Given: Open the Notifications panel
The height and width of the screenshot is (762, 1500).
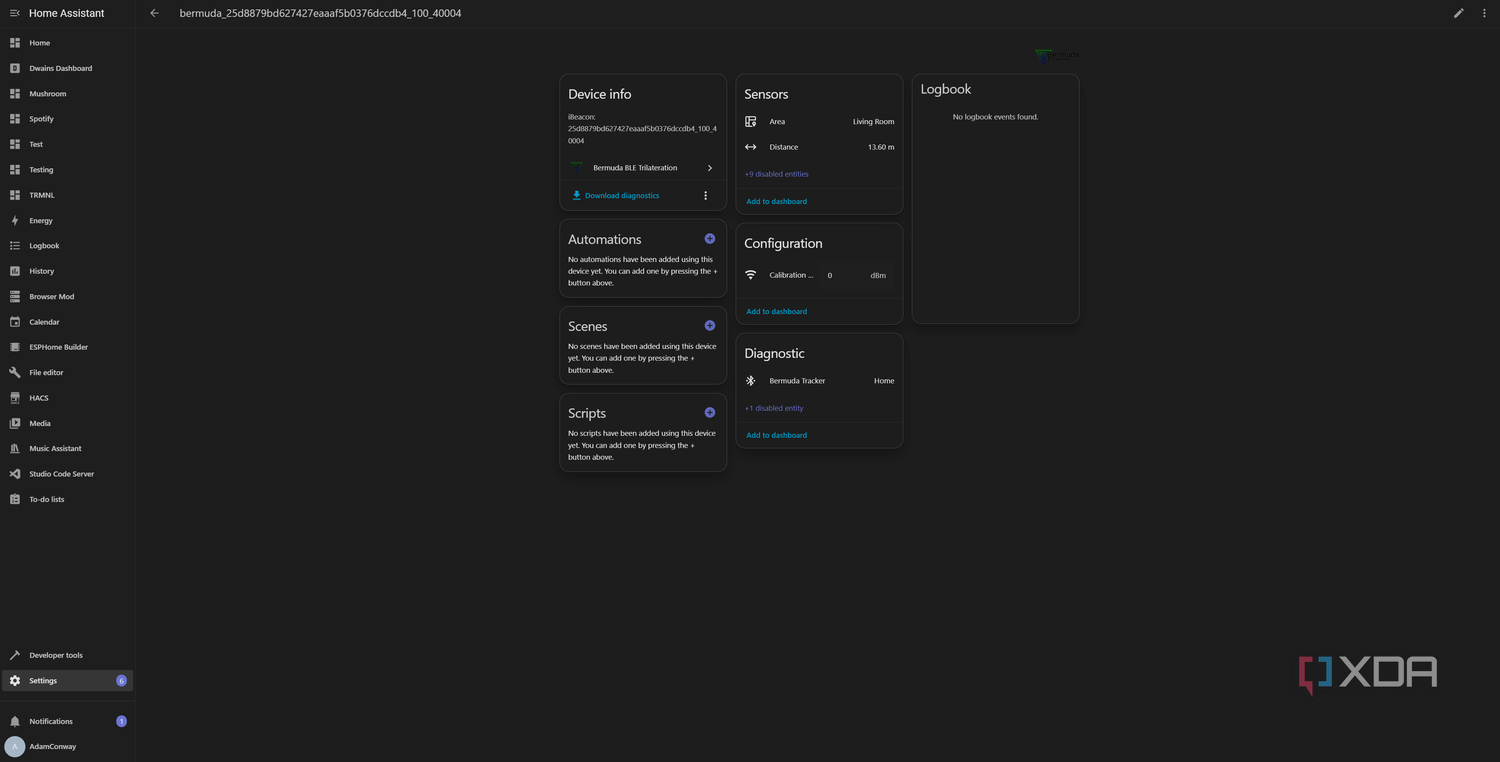Looking at the screenshot, I should coord(67,721).
